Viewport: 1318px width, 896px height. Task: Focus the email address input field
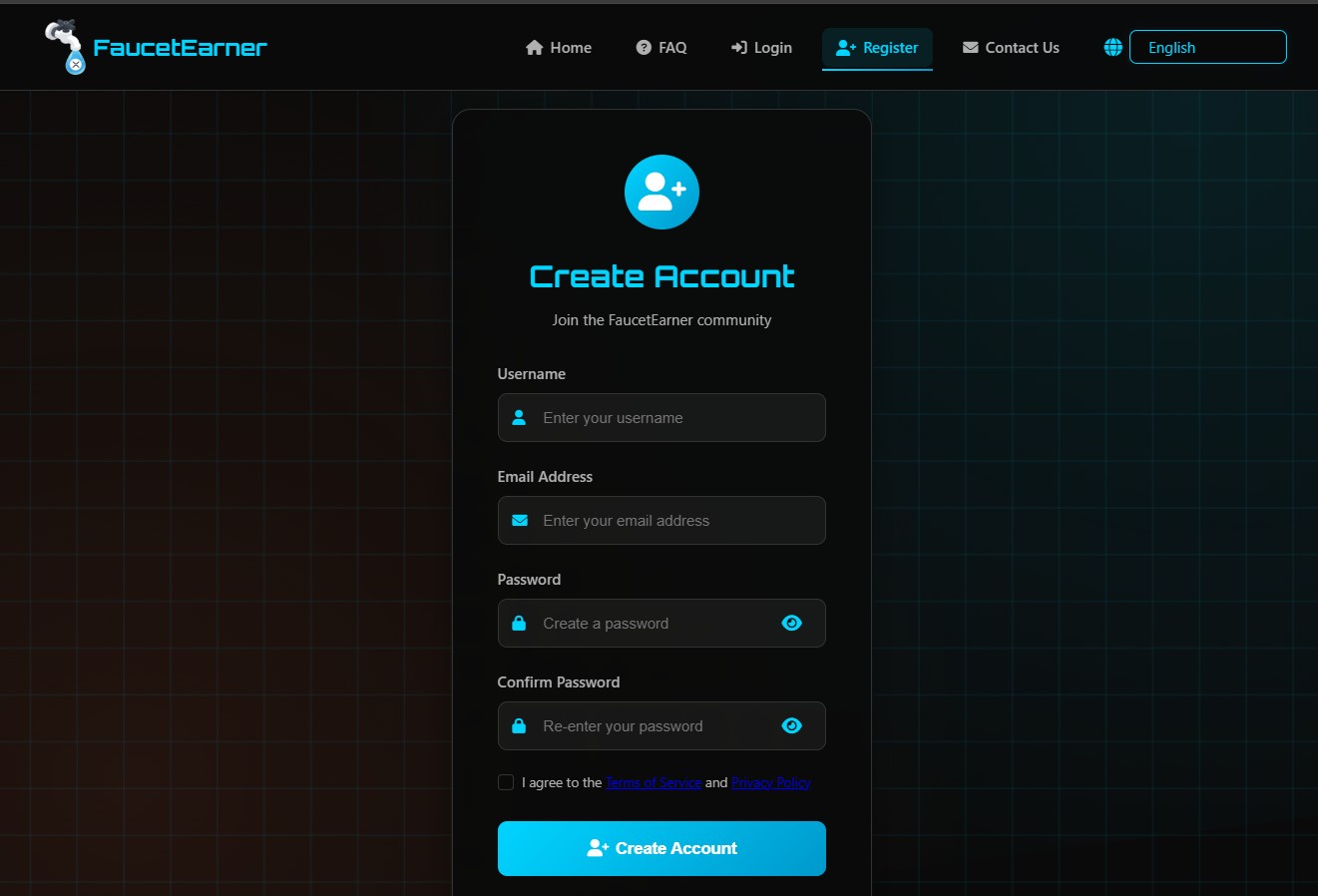661,520
